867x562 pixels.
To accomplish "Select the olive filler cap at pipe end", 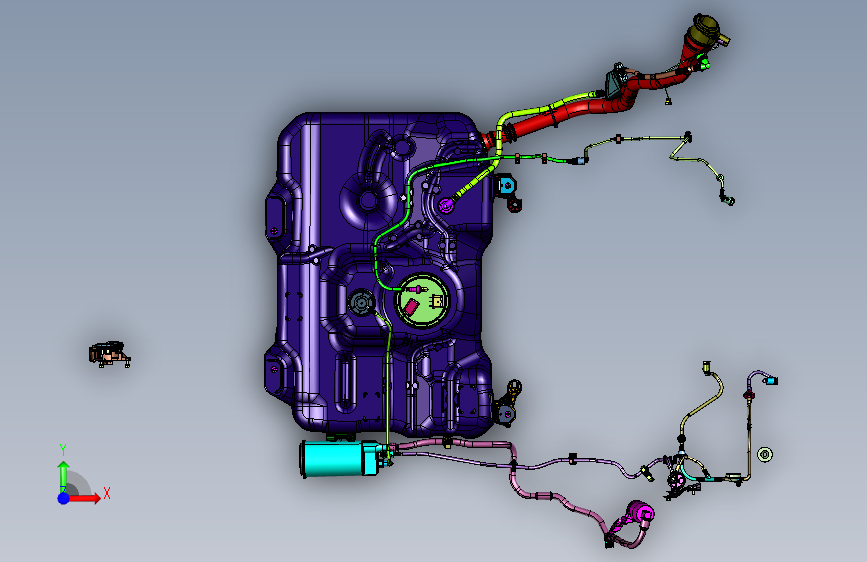I will [x=706, y=29].
